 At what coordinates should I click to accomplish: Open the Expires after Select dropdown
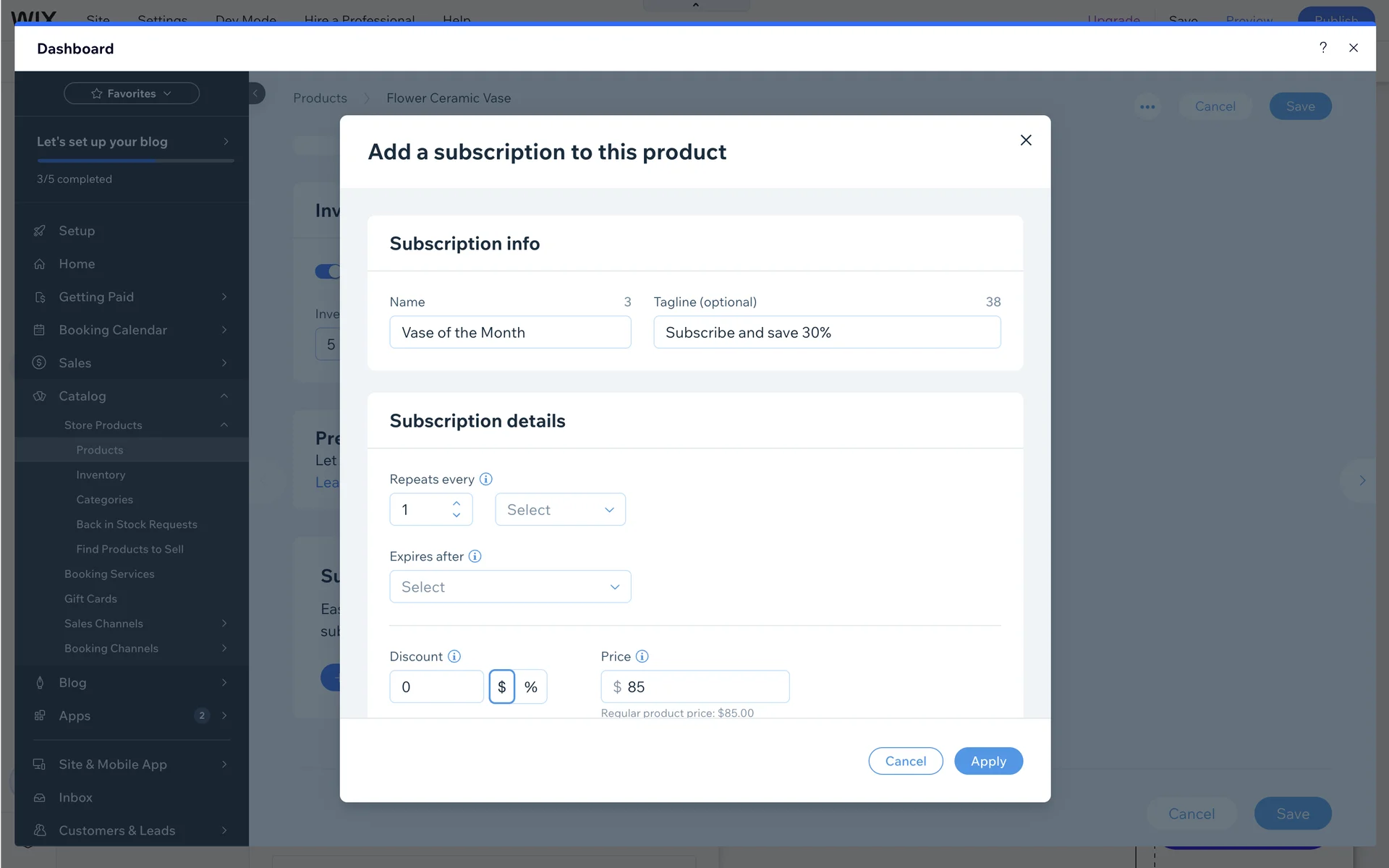tap(510, 587)
